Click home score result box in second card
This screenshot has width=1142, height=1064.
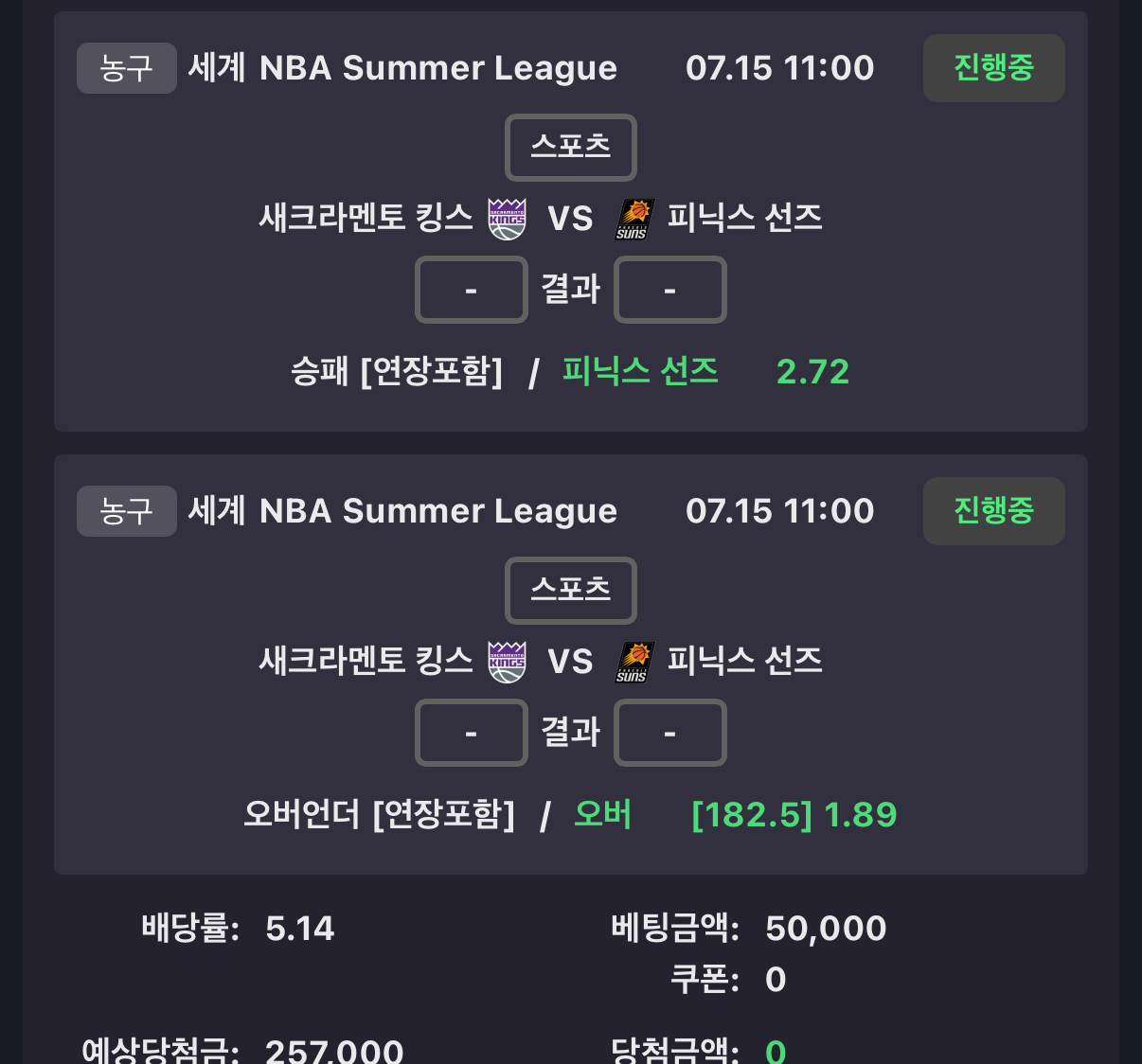472,733
